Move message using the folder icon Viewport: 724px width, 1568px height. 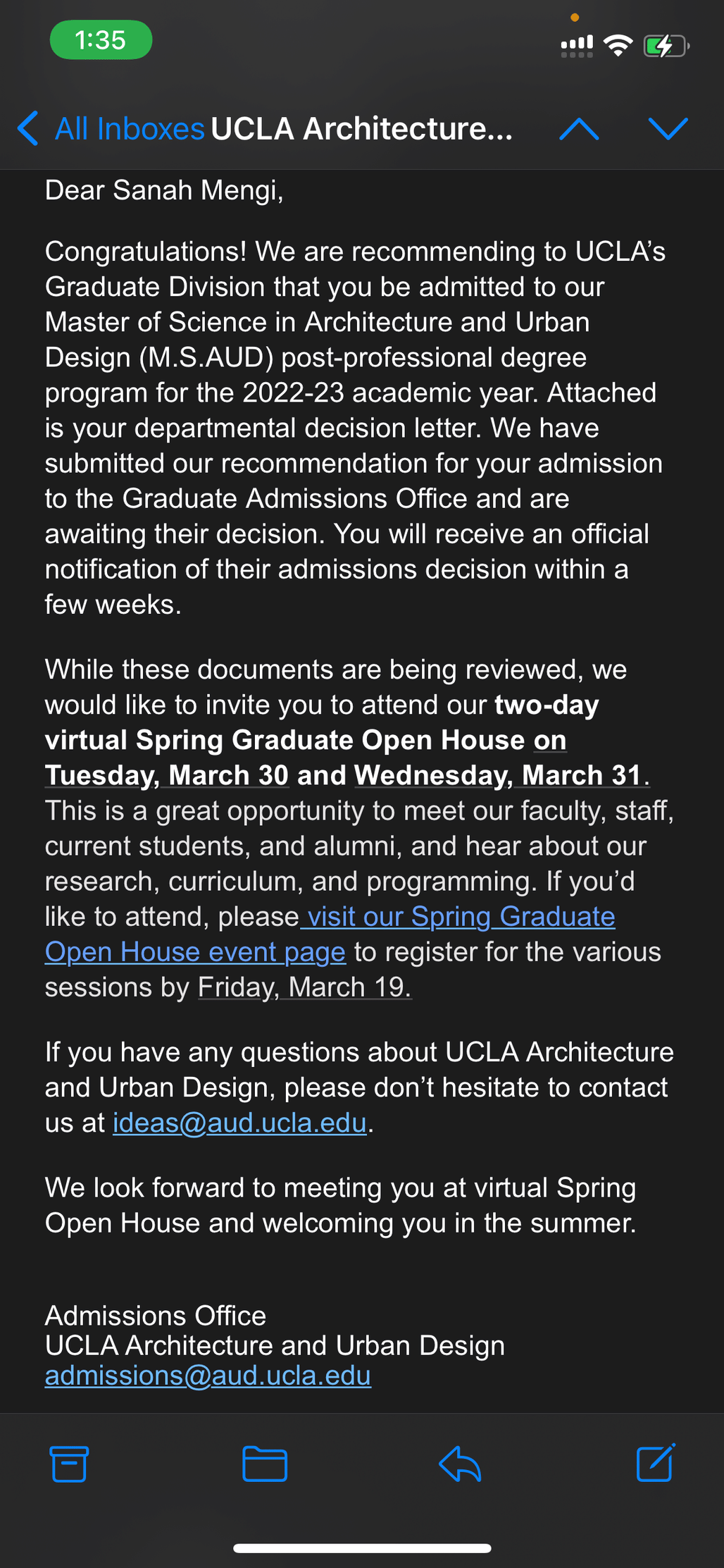[x=265, y=1464]
